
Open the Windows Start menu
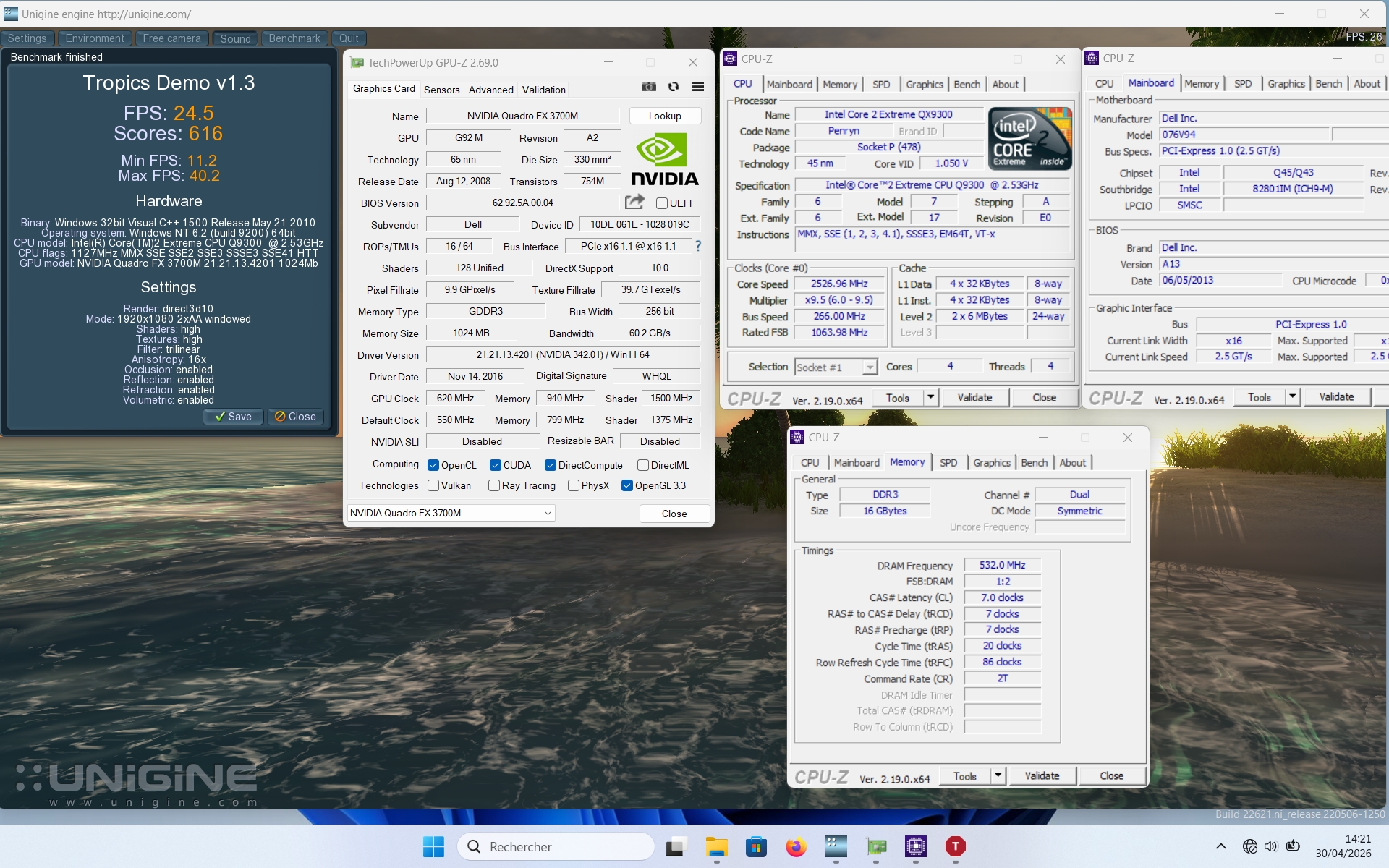[433, 846]
